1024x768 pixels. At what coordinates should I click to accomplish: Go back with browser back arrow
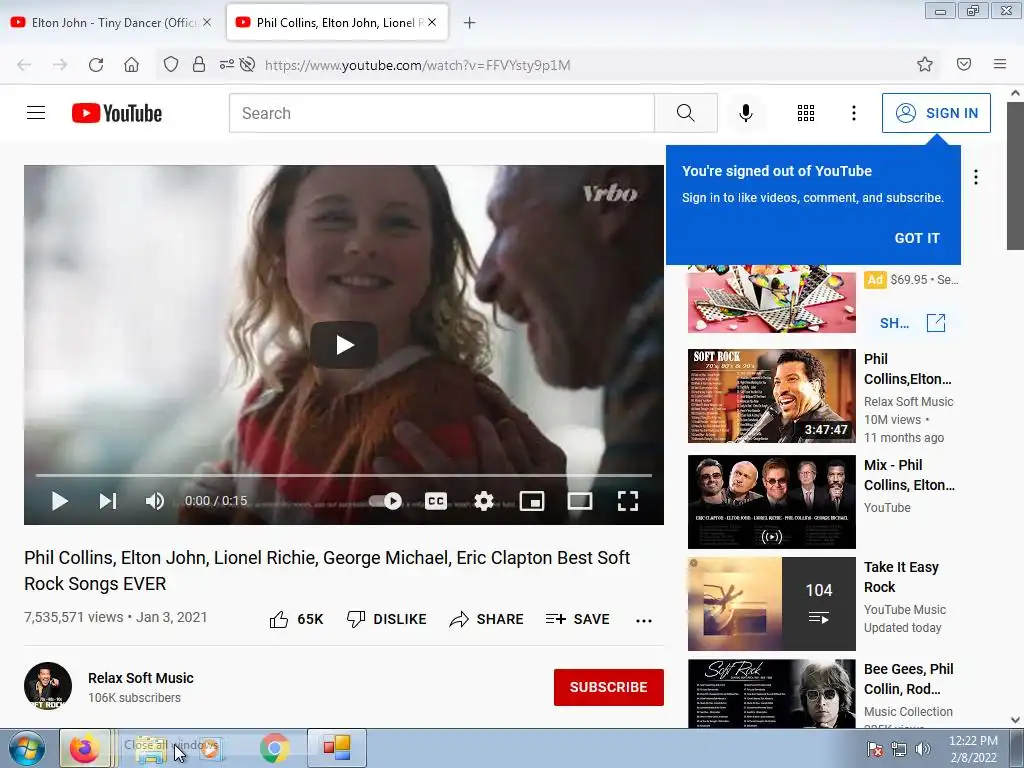tap(24, 65)
